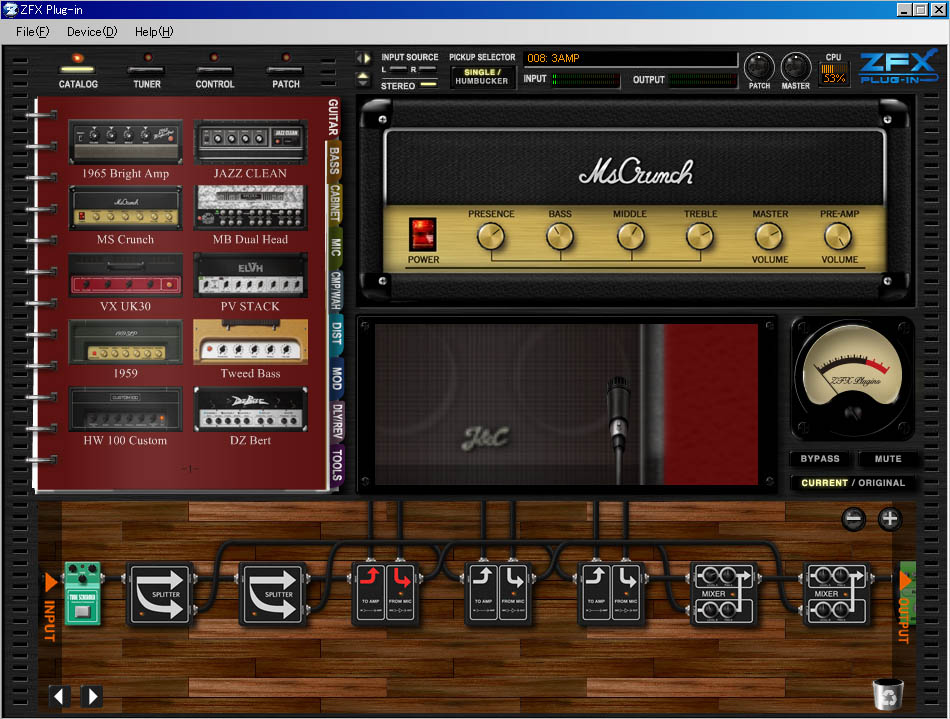950x719 pixels.
Task: Select the MOD catalog side tab
Action: point(337,377)
